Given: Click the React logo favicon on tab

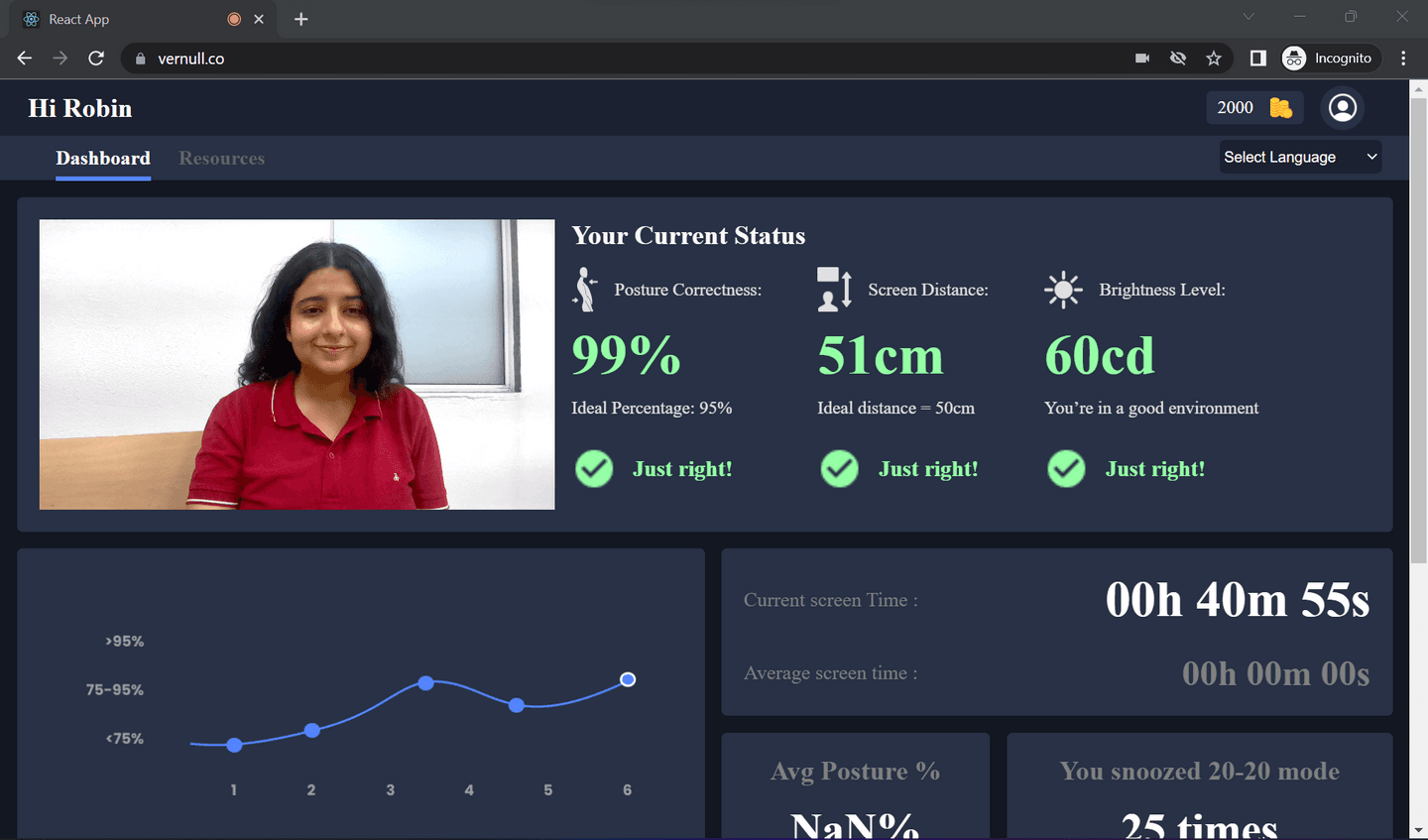Looking at the screenshot, I should (x=31, y=19).
